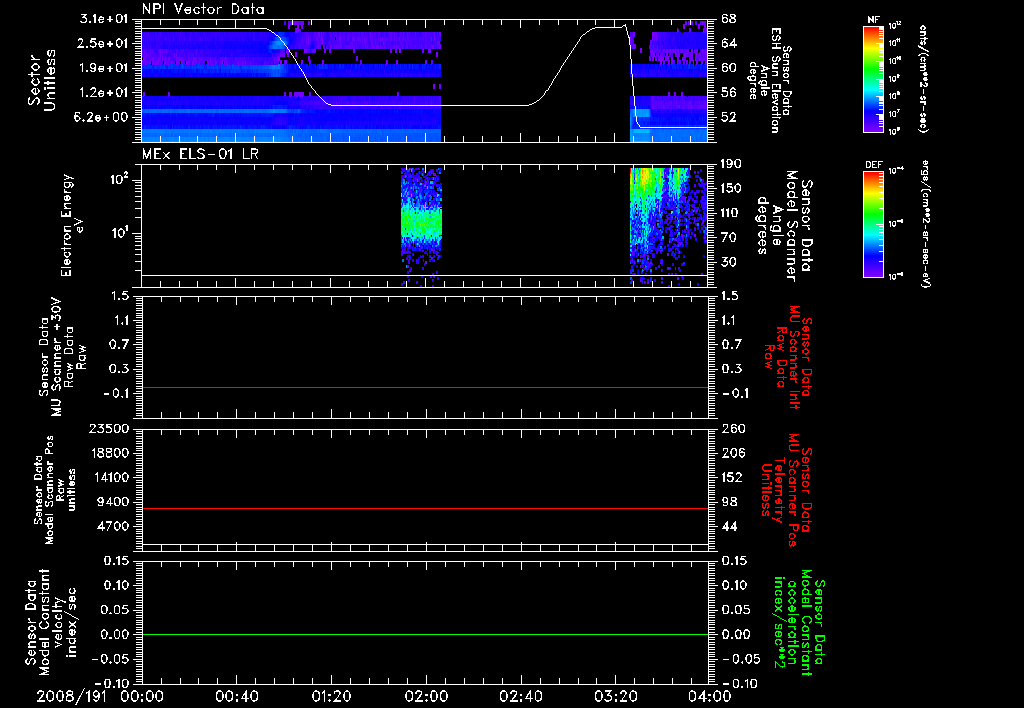Click the 04:00 time axis label

tap(710, 696)
